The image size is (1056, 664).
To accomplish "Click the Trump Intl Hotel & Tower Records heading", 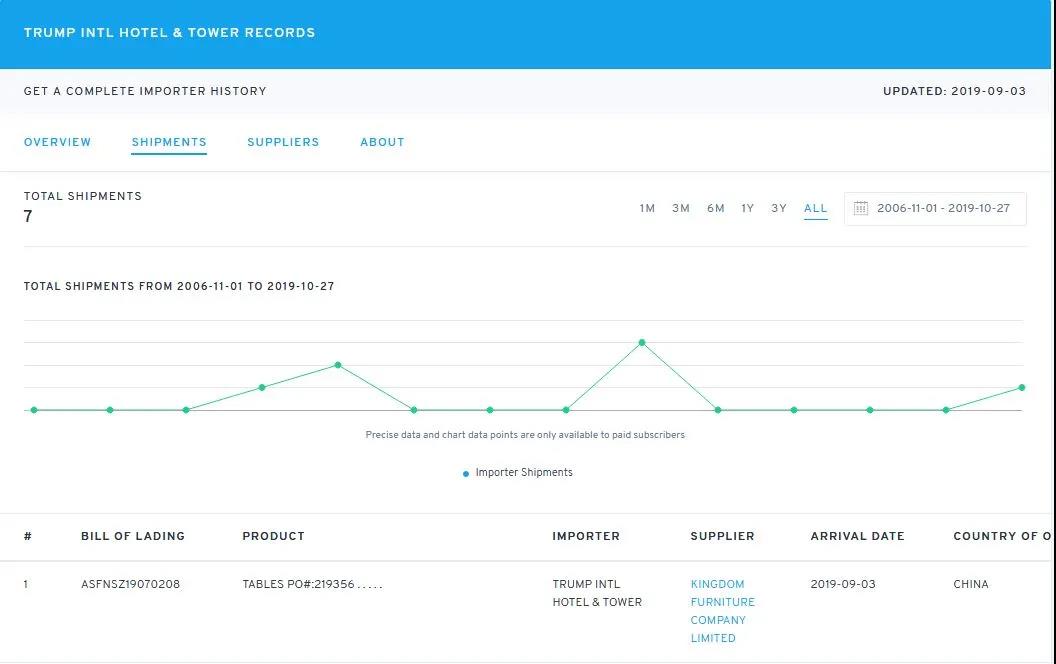I will (170, 32).
